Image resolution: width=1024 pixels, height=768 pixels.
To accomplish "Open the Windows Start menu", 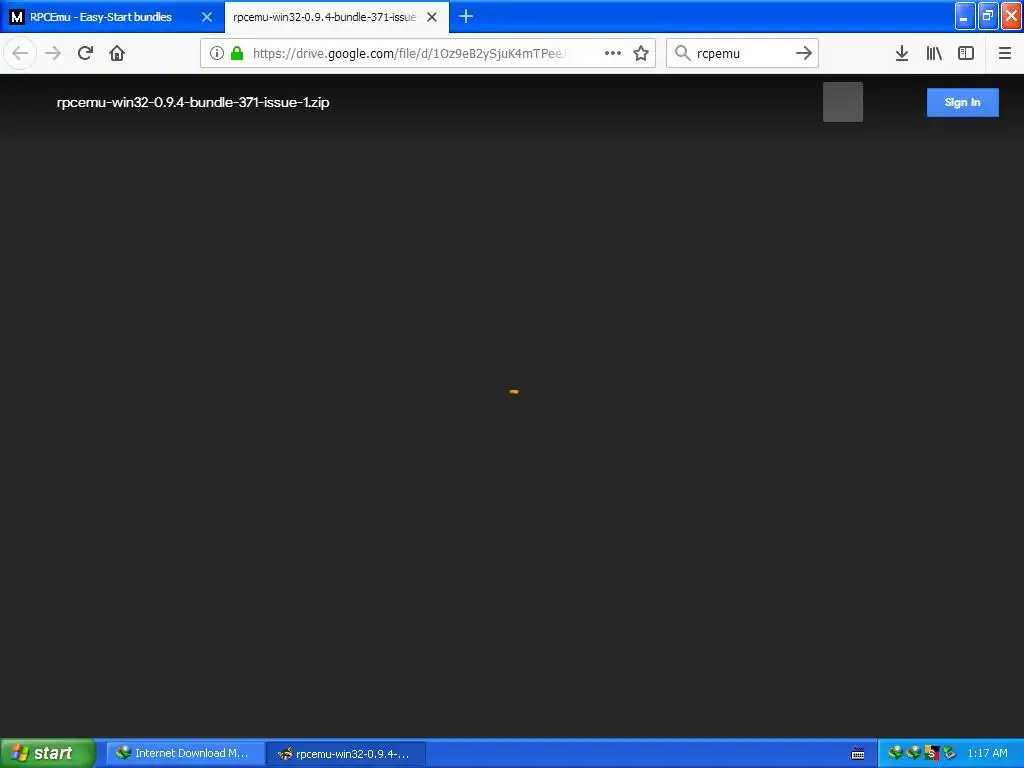I will (x=48, y=753).
